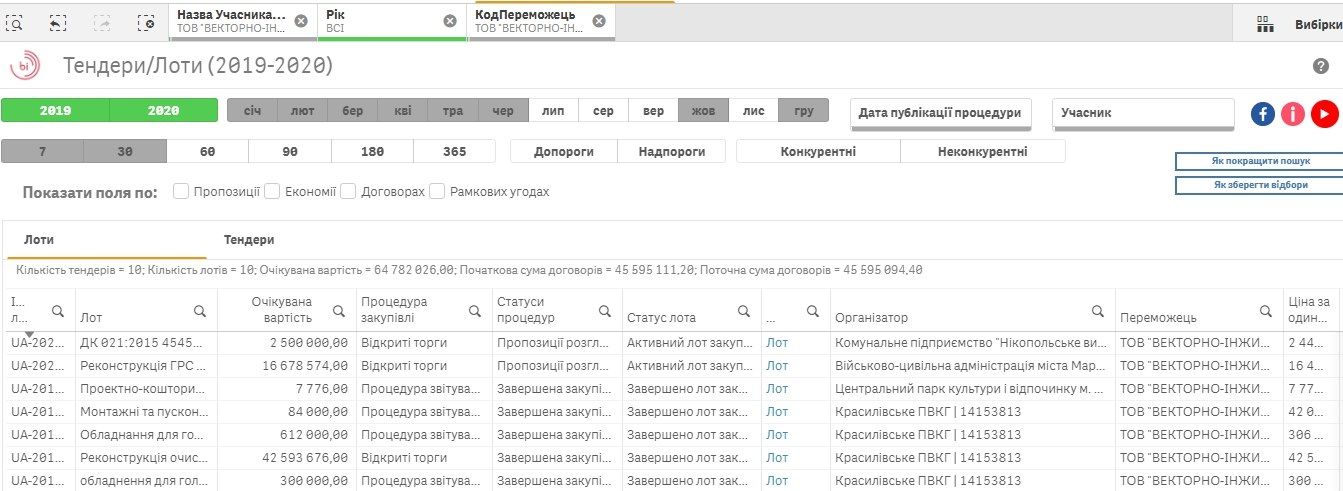Select month січ
The image size is (1343, 491).
pyautogui.click(x=252, y=111)
